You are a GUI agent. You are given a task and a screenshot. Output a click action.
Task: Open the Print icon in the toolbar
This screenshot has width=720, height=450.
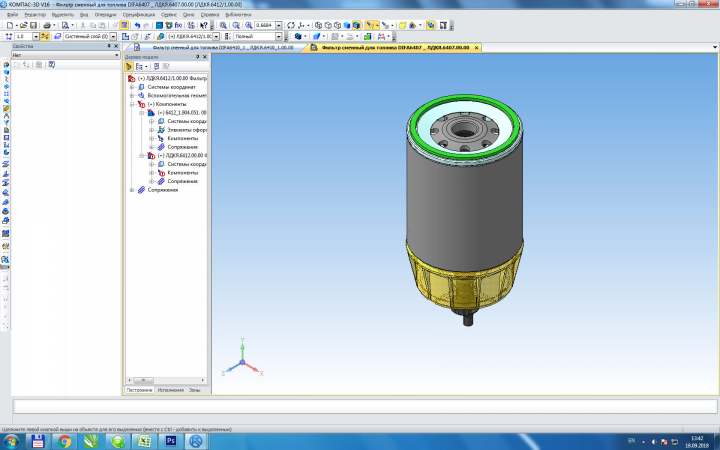coord(47,25)
